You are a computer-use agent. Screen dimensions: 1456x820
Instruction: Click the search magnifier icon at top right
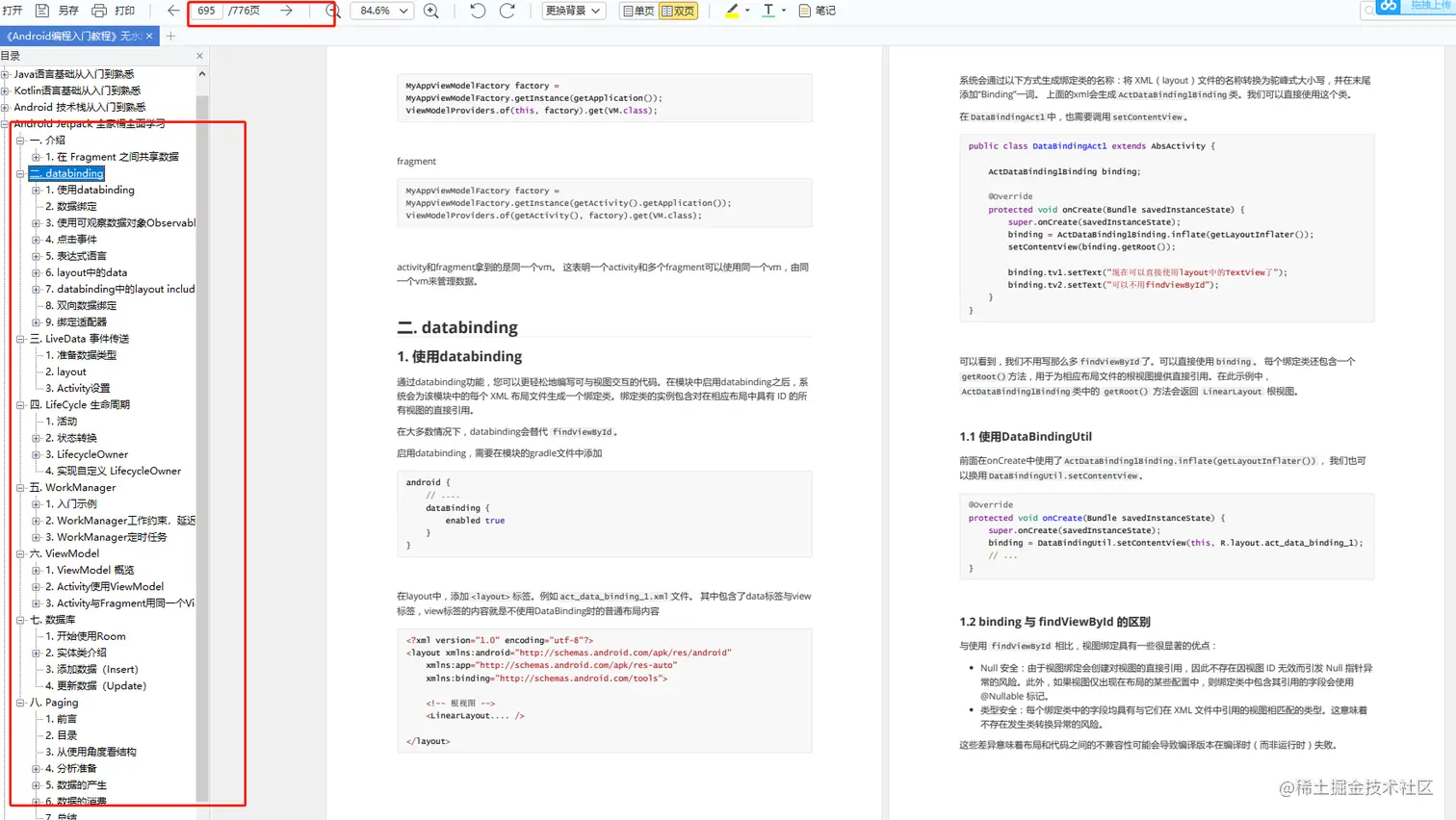coord(1368,10)
